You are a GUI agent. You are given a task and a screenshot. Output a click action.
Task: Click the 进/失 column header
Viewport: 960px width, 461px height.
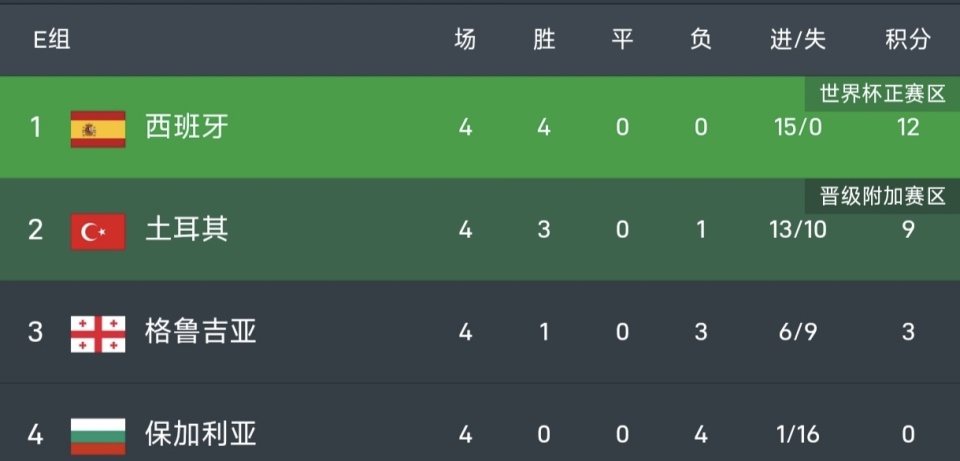(x=797, y=40)
